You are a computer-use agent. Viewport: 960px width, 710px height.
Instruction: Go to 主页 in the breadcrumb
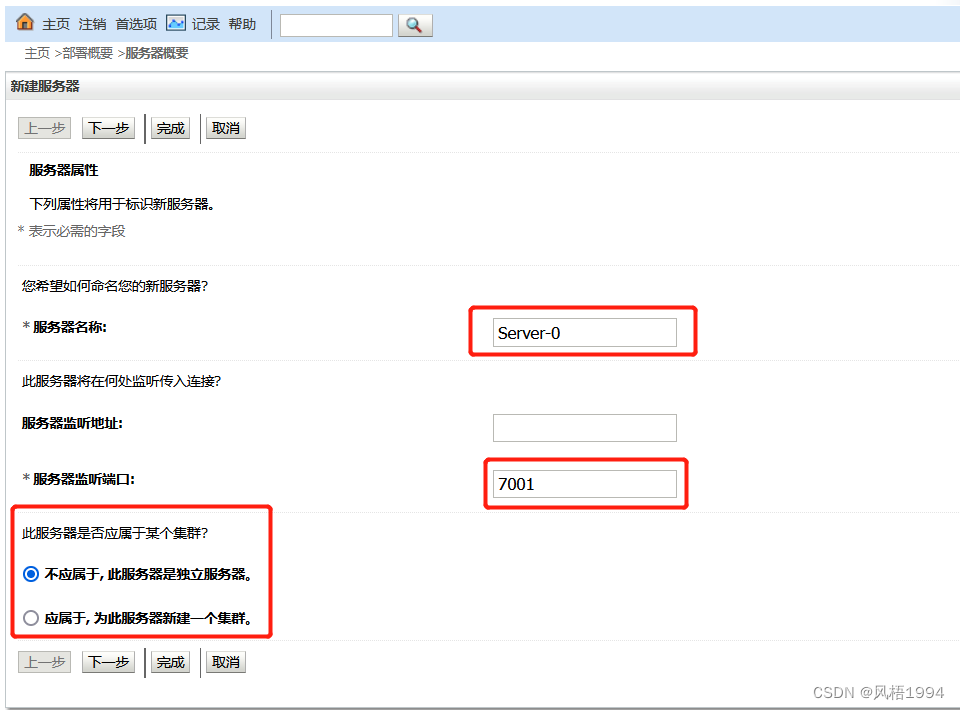pyautogui.click(x=37, y=53)
